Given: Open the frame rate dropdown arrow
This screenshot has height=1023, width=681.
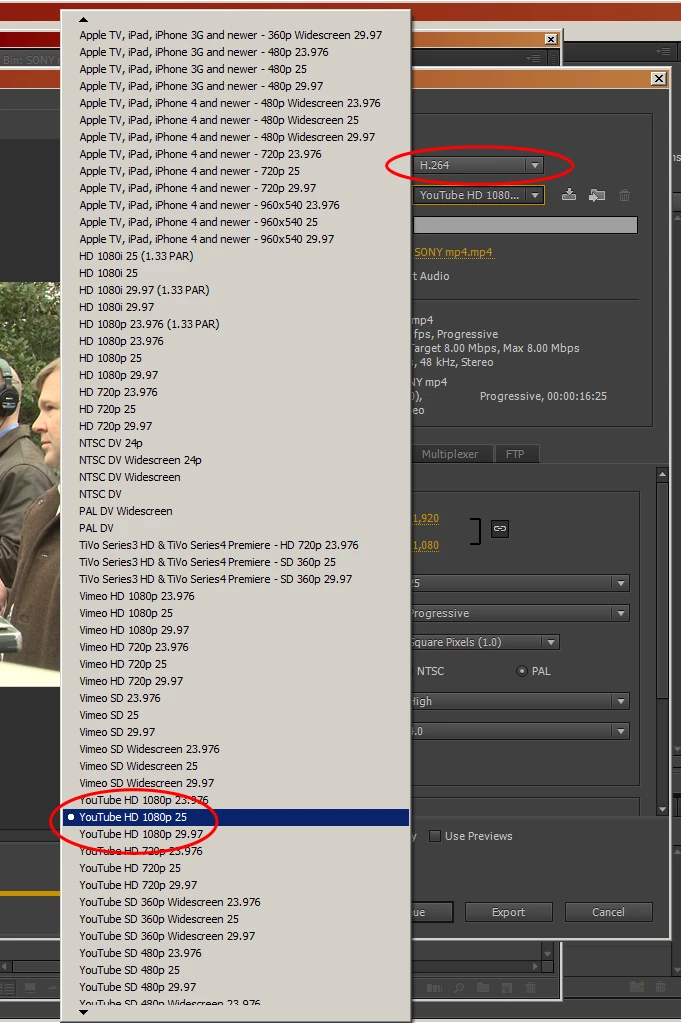Looking at the screenshot, I should coord(620,583).
